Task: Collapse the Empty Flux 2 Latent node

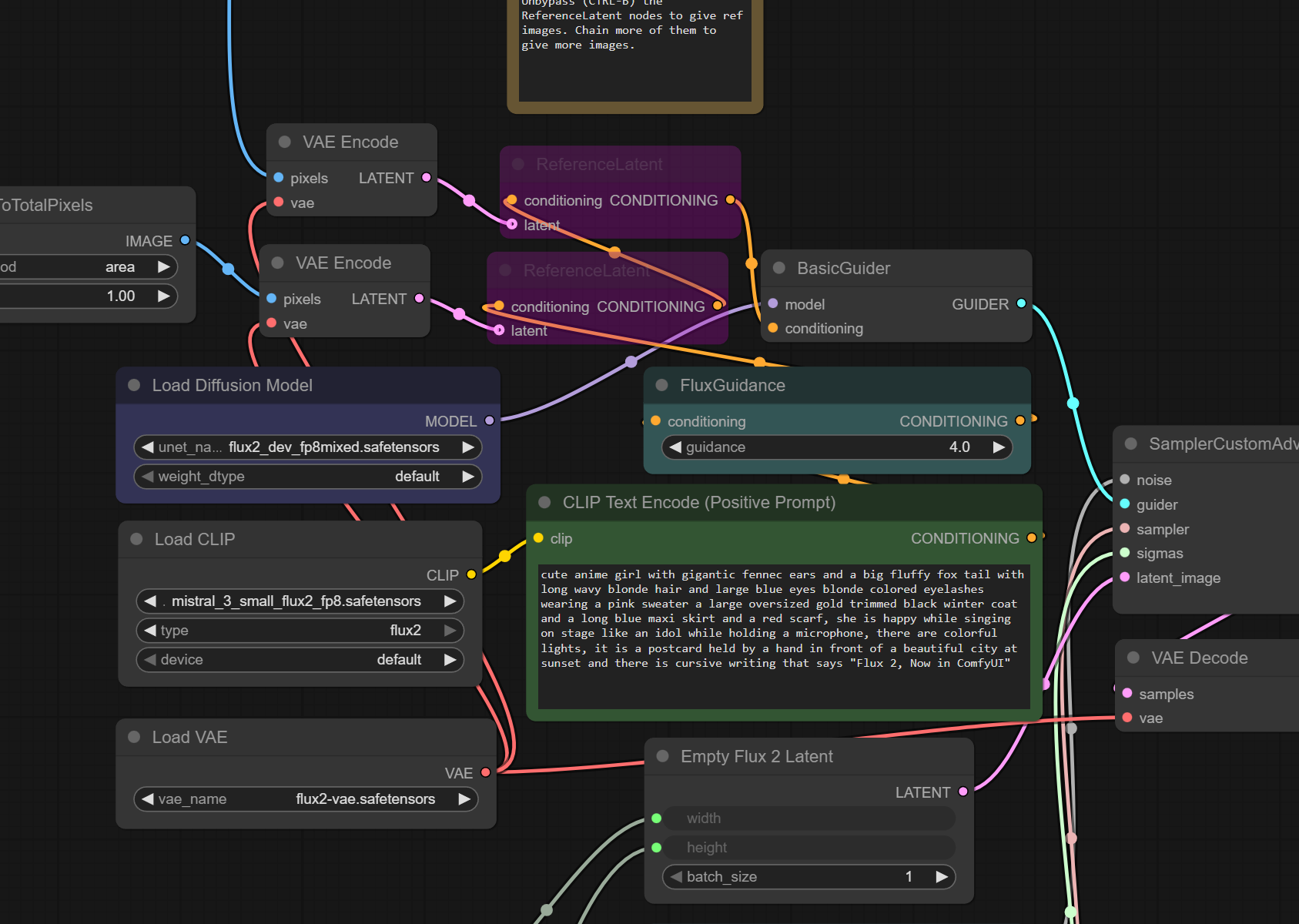Action: click(x=662, y=756)
